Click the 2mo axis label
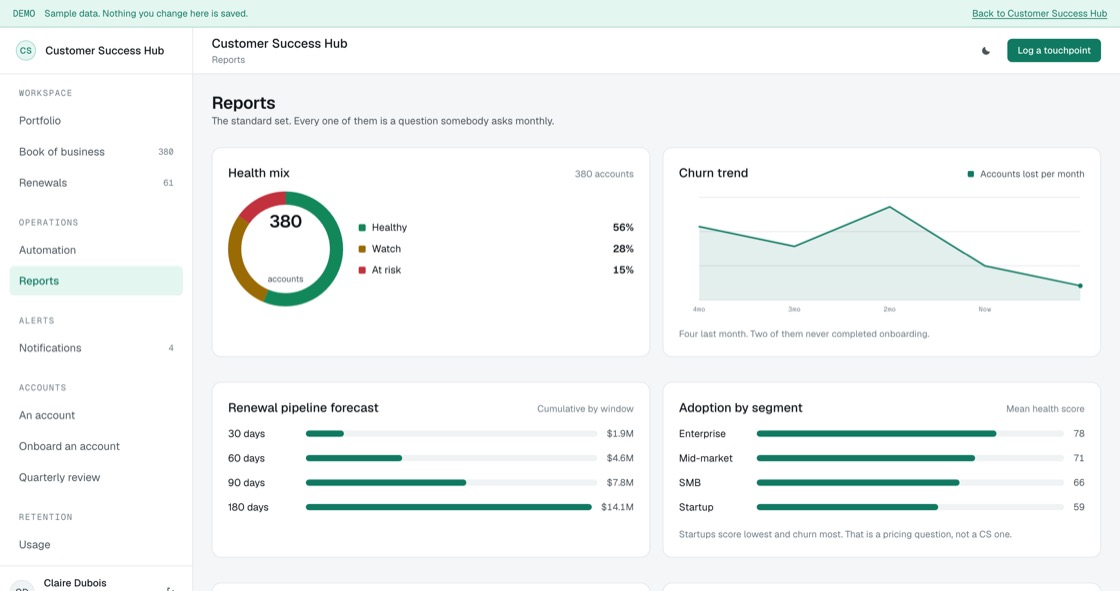 889,309
